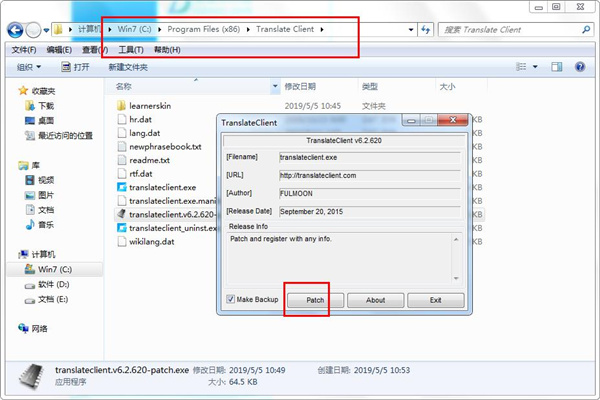Open the 文件(F) menu
600x400 pixels.
24,50
